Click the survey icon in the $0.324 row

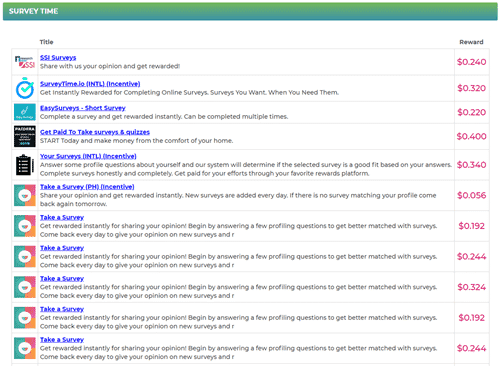tap(25, 287)
